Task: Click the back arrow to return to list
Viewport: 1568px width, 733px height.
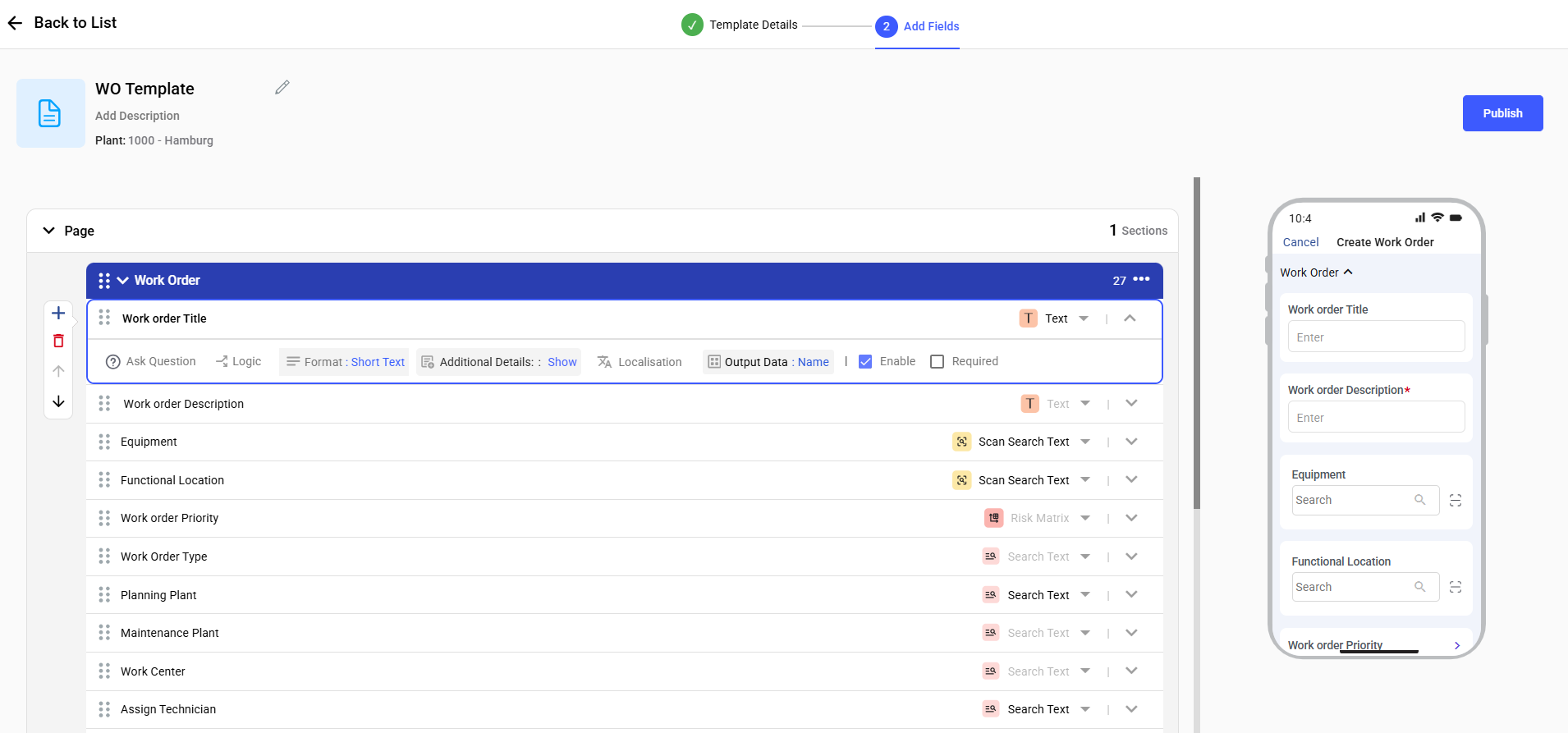Action: point(15,23)
